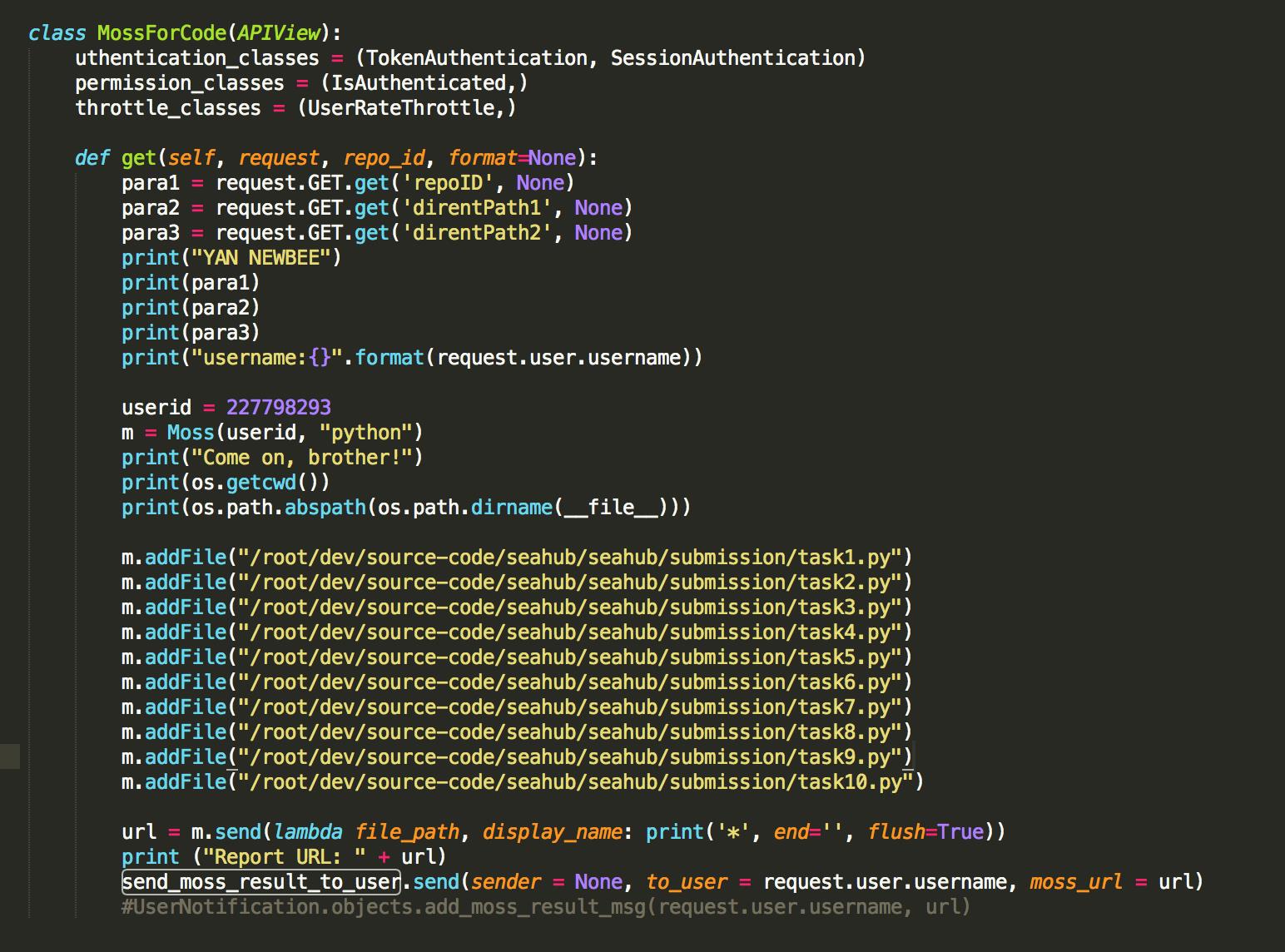Click the task7.py file path string
The image size is (1285, 952).
point(570,707)
